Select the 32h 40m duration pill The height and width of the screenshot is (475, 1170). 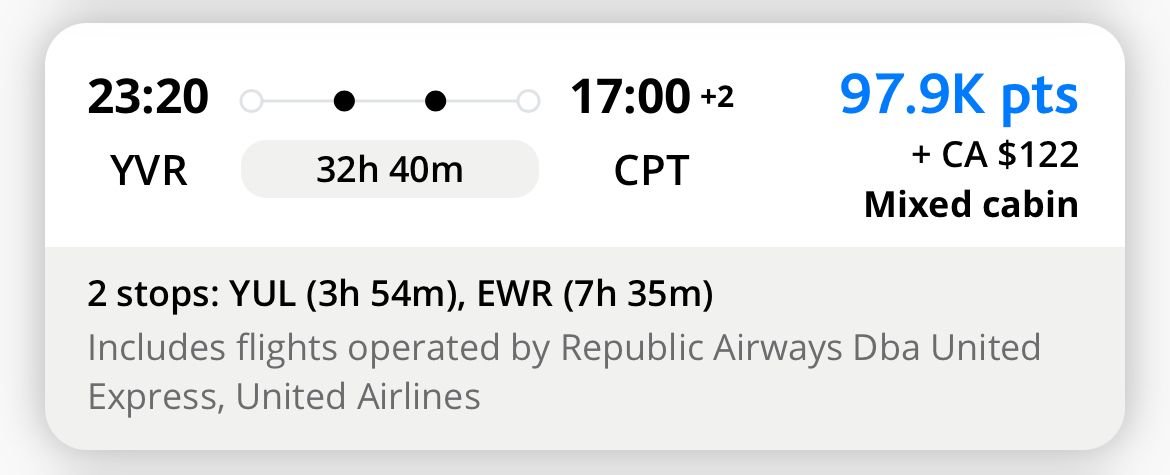pyautogui.click(x=390, y=170)
